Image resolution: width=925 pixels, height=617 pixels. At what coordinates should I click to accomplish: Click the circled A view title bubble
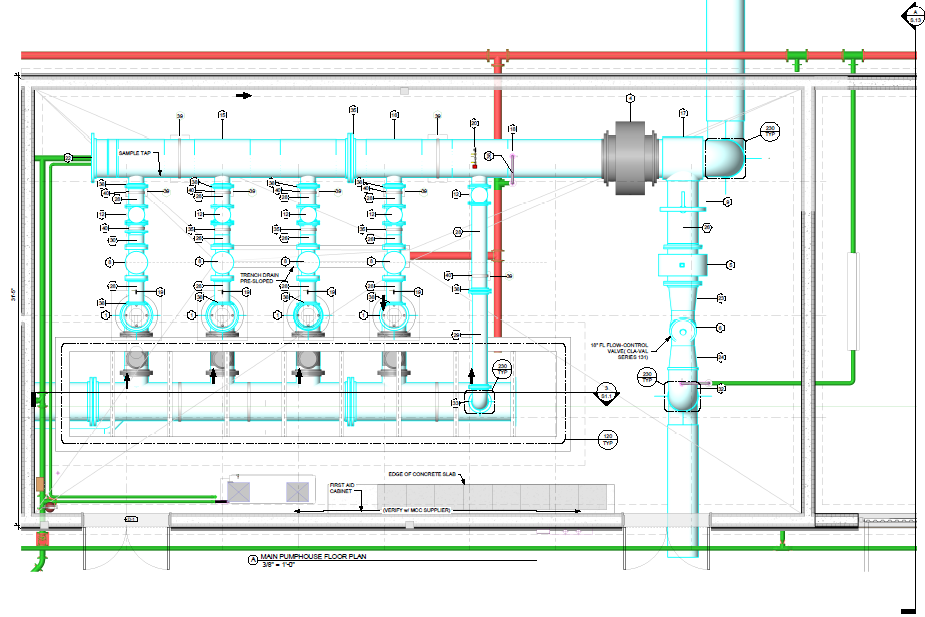point(253,560)
